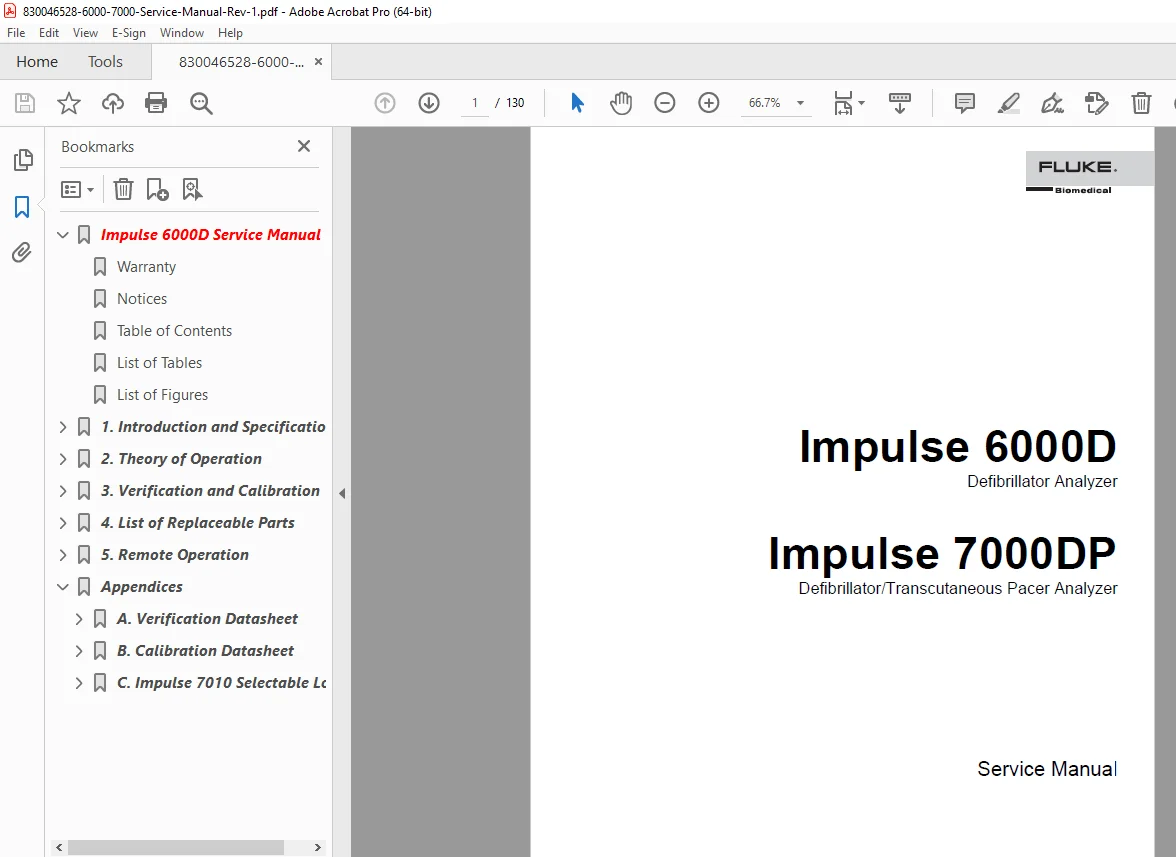
Task: Delete selected bookmark trash icon
Action: point(123,189)
